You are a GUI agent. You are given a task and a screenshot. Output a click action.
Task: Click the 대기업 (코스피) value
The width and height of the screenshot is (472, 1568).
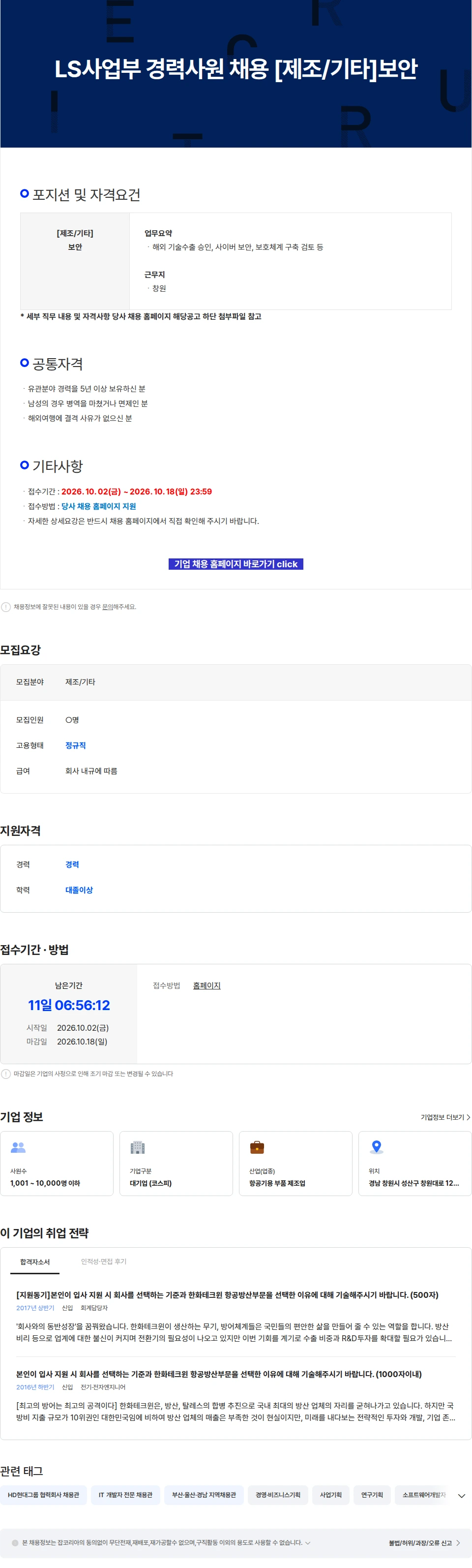click(x=151, y=1183)
